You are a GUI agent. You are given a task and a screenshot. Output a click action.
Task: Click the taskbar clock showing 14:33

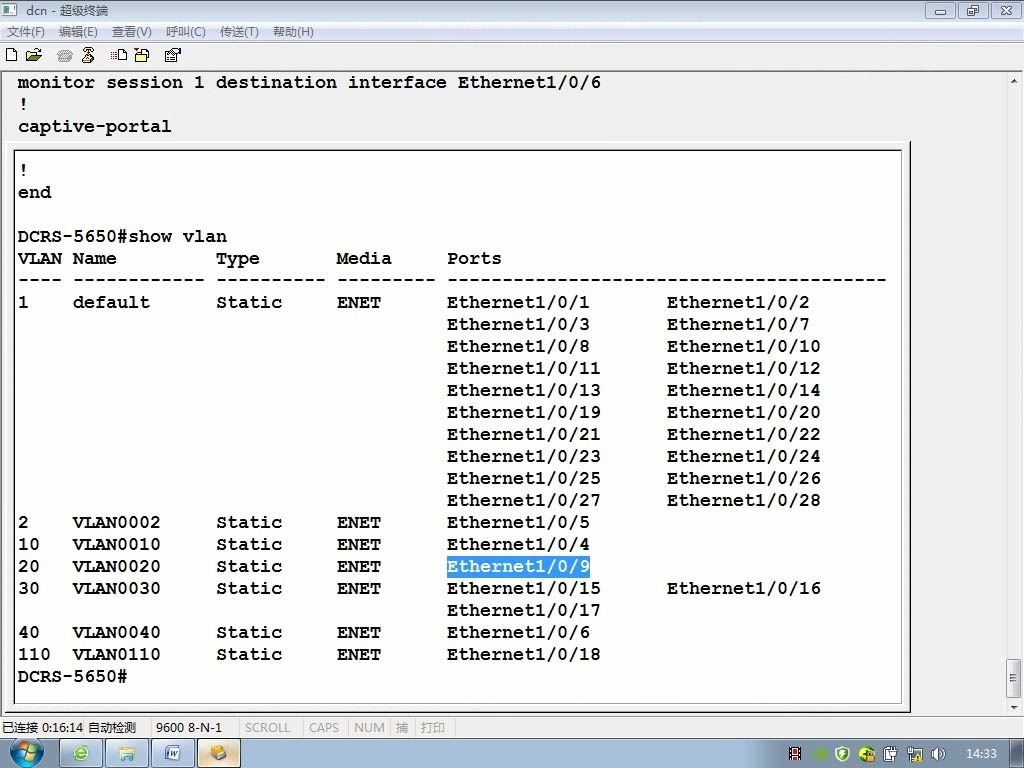coord(981,754)
